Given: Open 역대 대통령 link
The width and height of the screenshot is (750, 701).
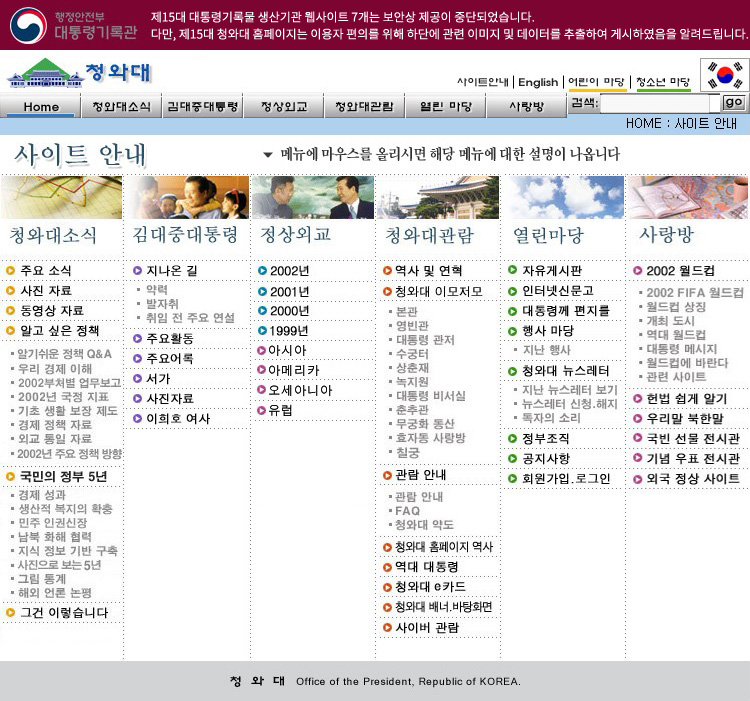Looking at the screenshot, I should [427, 567].
